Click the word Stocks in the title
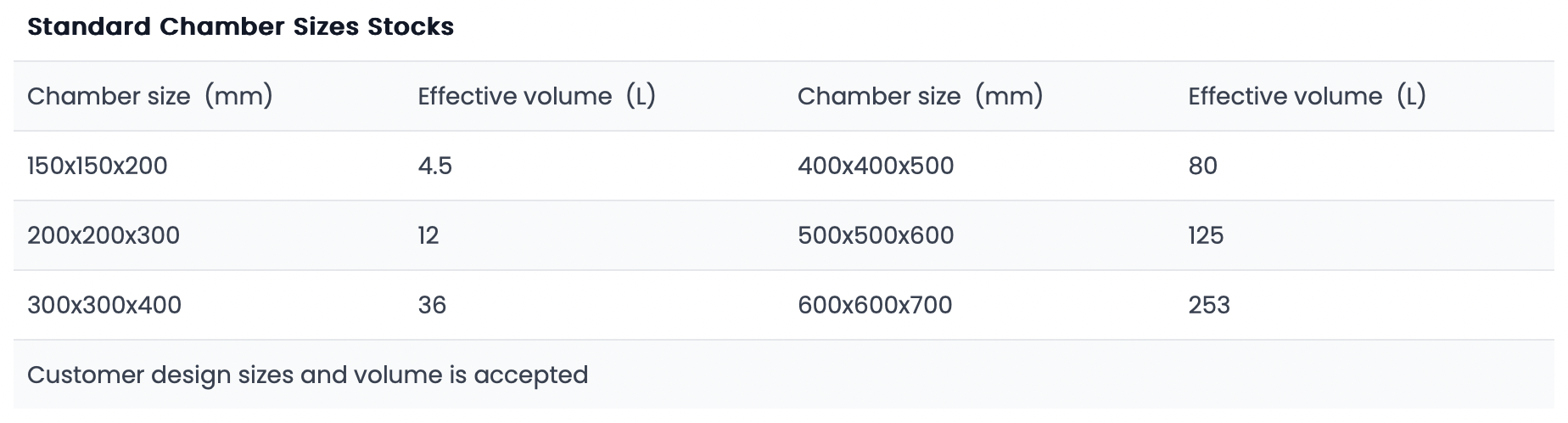This screenshot has height=423, width=1568. click(x=411, y=26)
